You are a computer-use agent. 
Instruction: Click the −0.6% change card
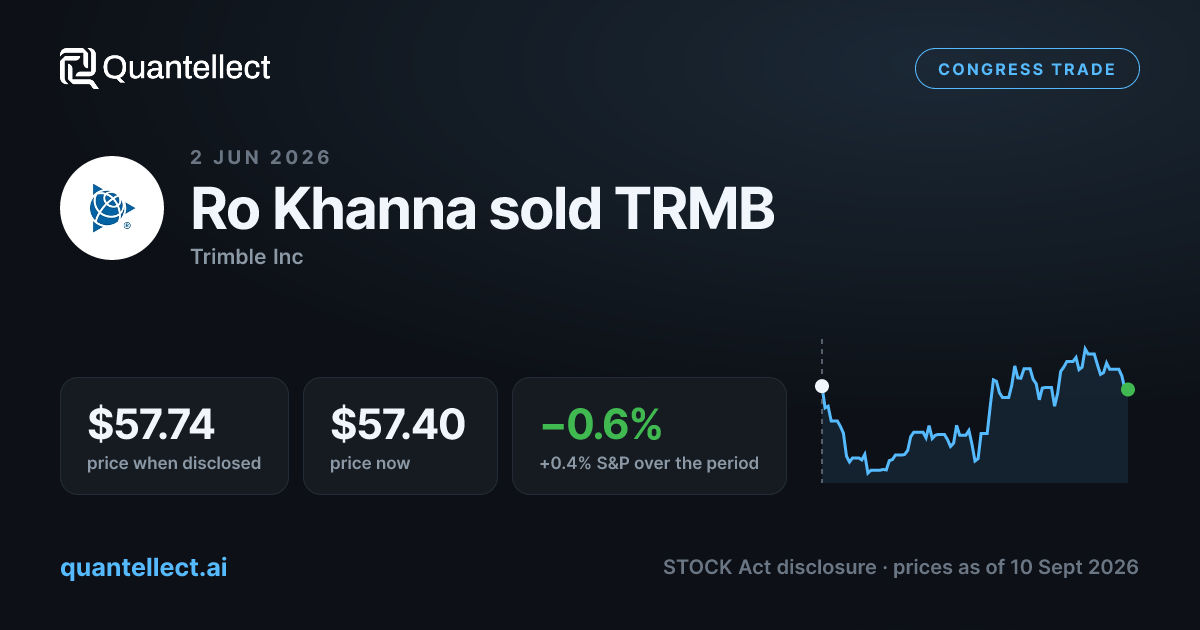pos(649,436)
